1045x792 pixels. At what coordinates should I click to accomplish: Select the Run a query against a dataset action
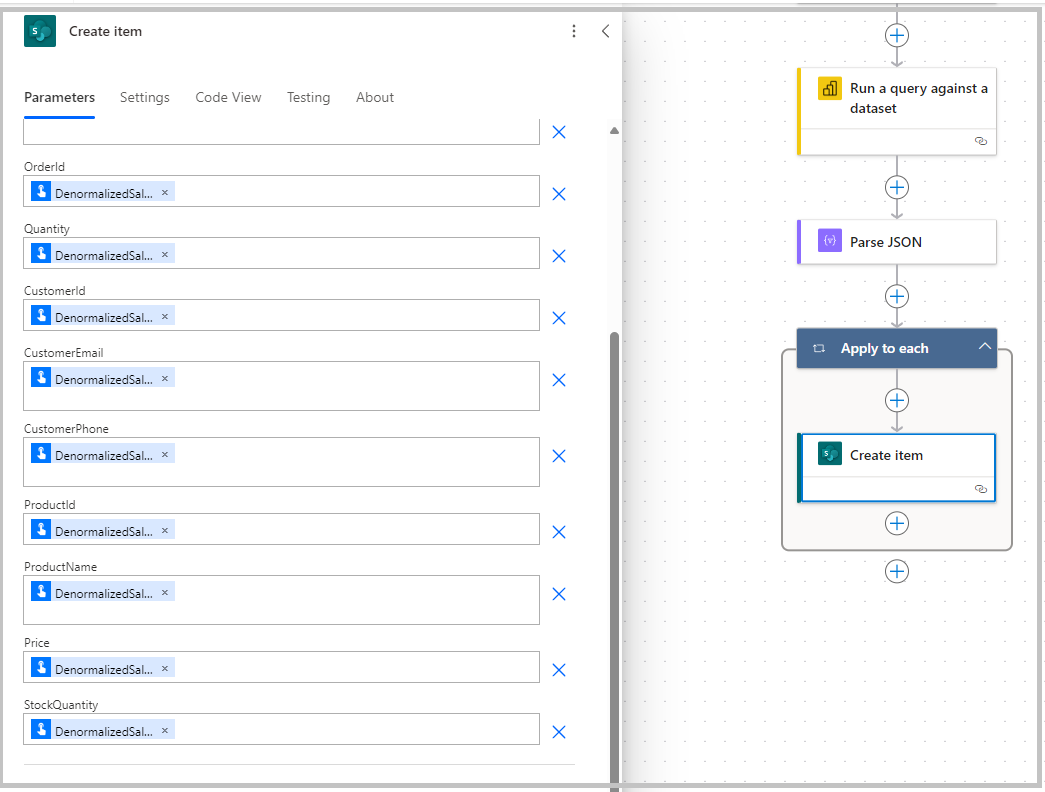pos(897,111)
